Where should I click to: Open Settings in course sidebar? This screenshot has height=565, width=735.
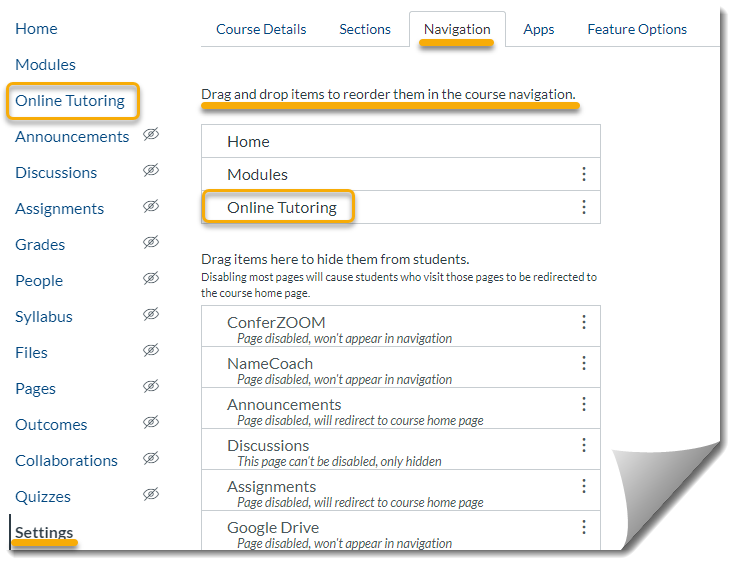coord(44,533)
